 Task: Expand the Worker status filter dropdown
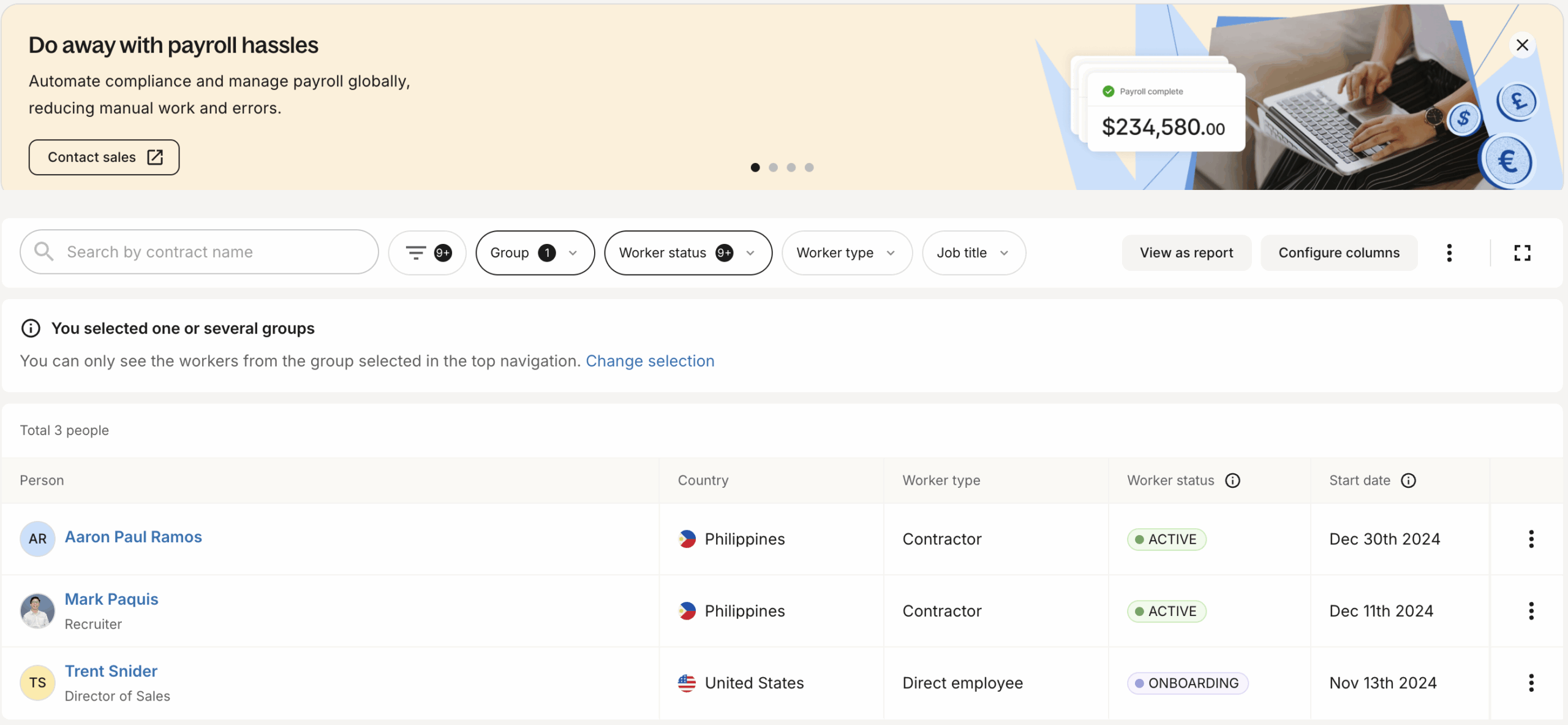tap(687, 252)
